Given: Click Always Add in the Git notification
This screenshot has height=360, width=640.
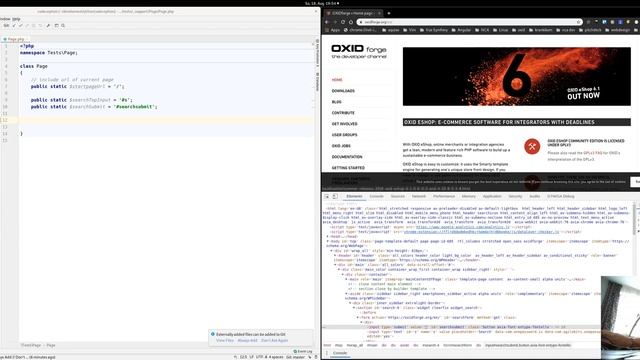Looking at the screenshot, I should pyautogui.click(x=247, y=340).
